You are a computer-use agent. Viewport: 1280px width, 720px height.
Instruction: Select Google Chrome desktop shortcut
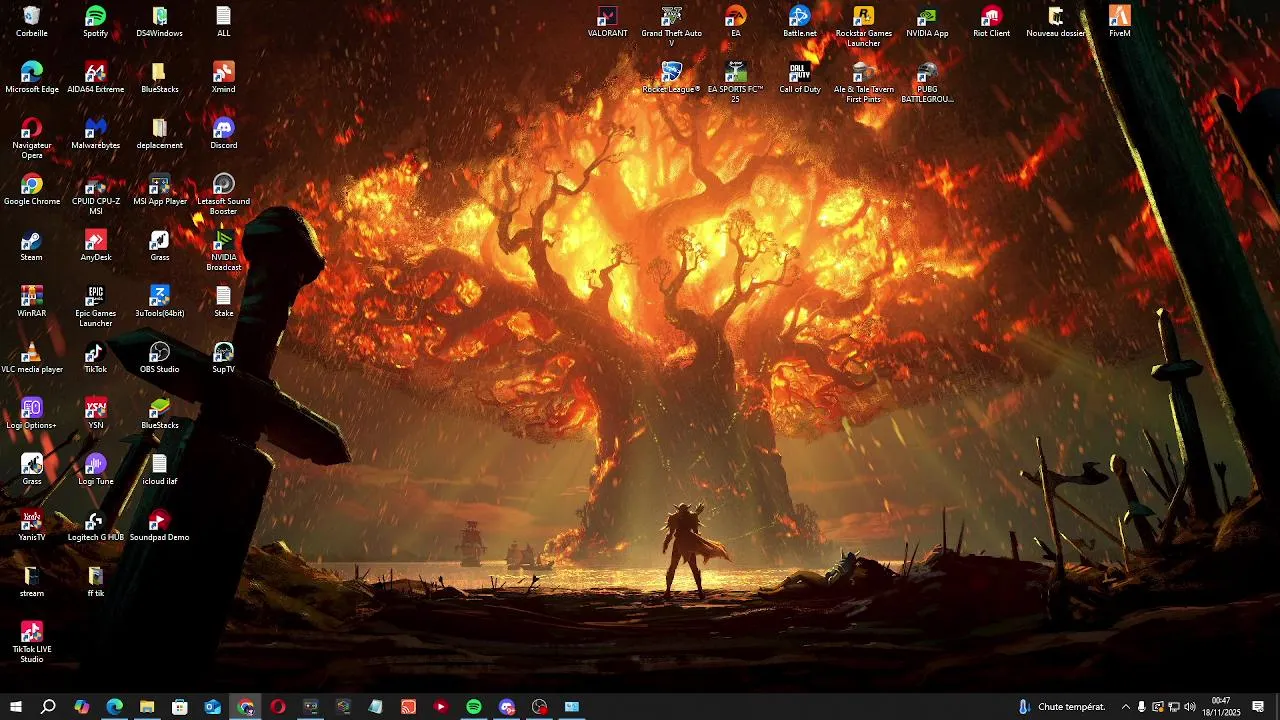tap(32, 190)
